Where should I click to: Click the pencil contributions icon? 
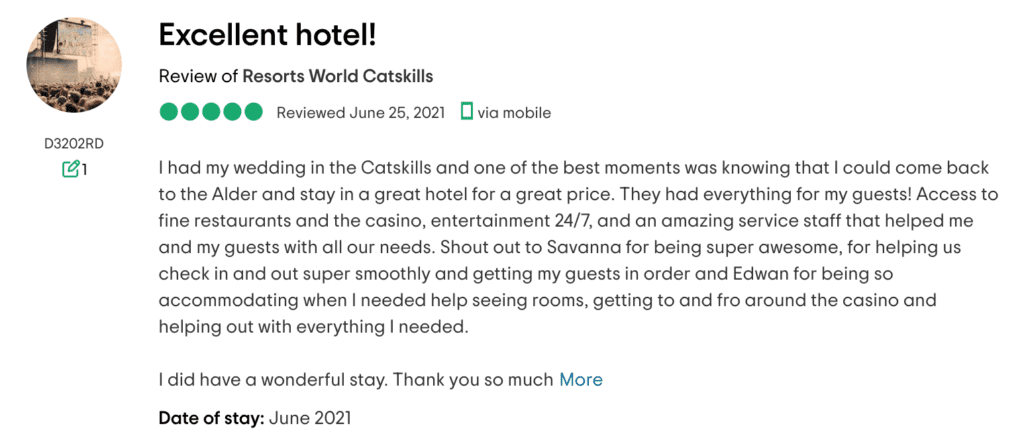click(x=70, y=169)
